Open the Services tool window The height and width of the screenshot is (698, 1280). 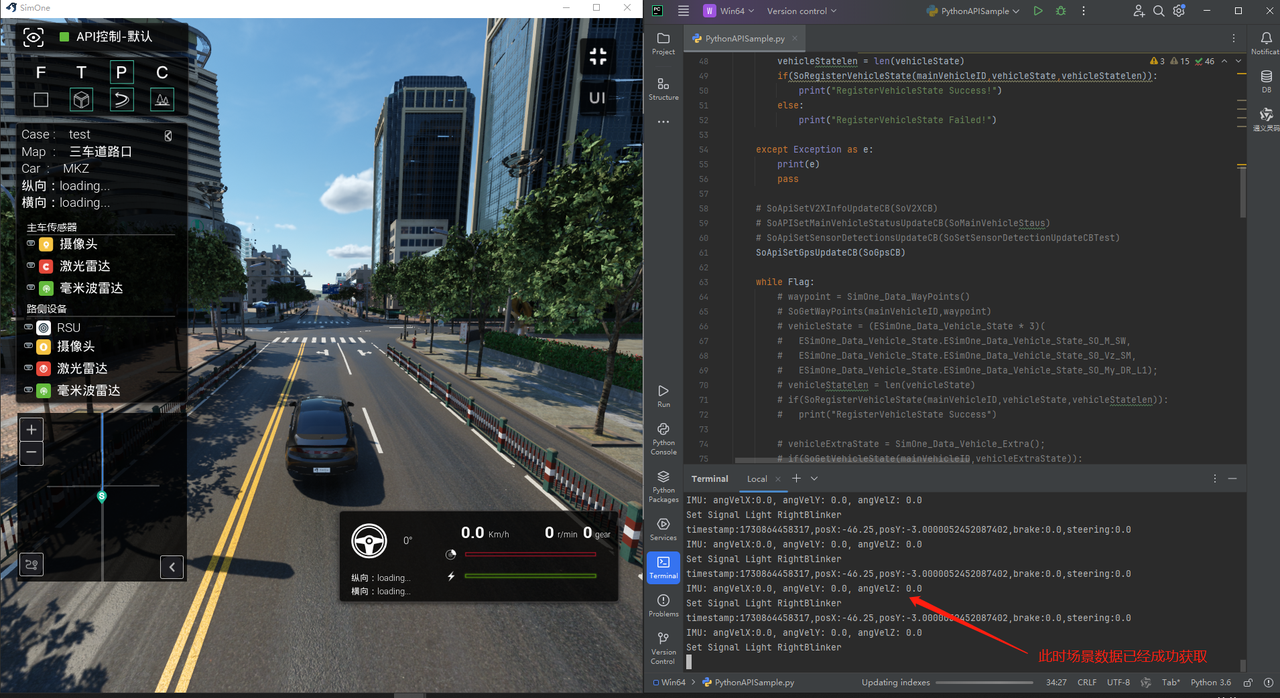tap(663, 529)
